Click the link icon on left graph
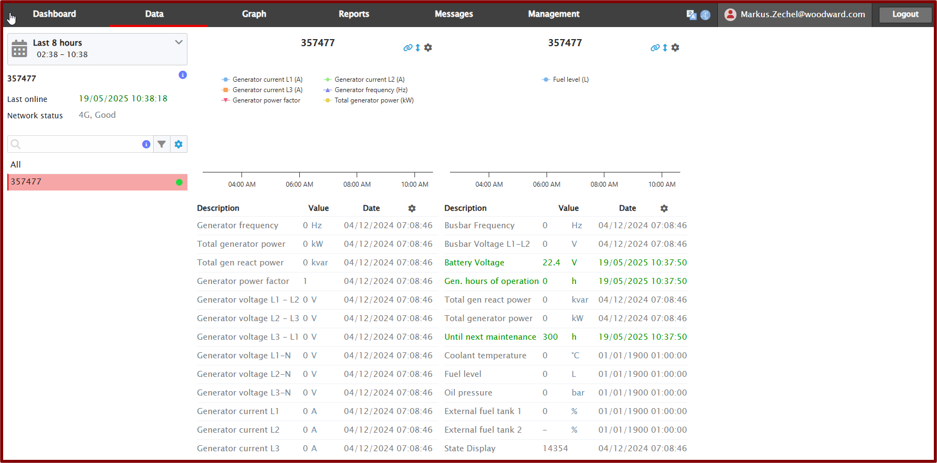This screenshot has height=463, width=937. [407, 48]
